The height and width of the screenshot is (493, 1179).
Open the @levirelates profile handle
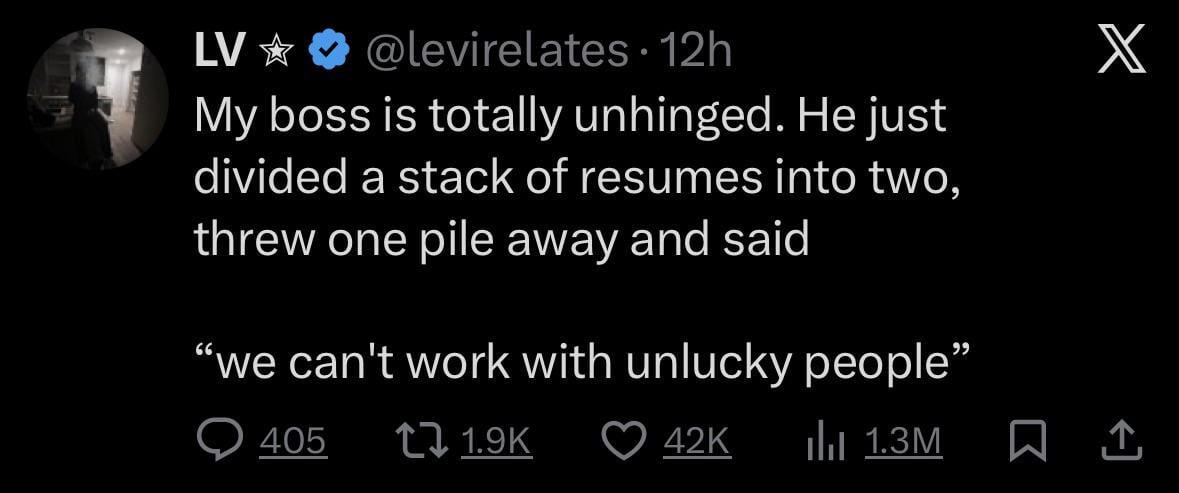click(x=498, y=53)
